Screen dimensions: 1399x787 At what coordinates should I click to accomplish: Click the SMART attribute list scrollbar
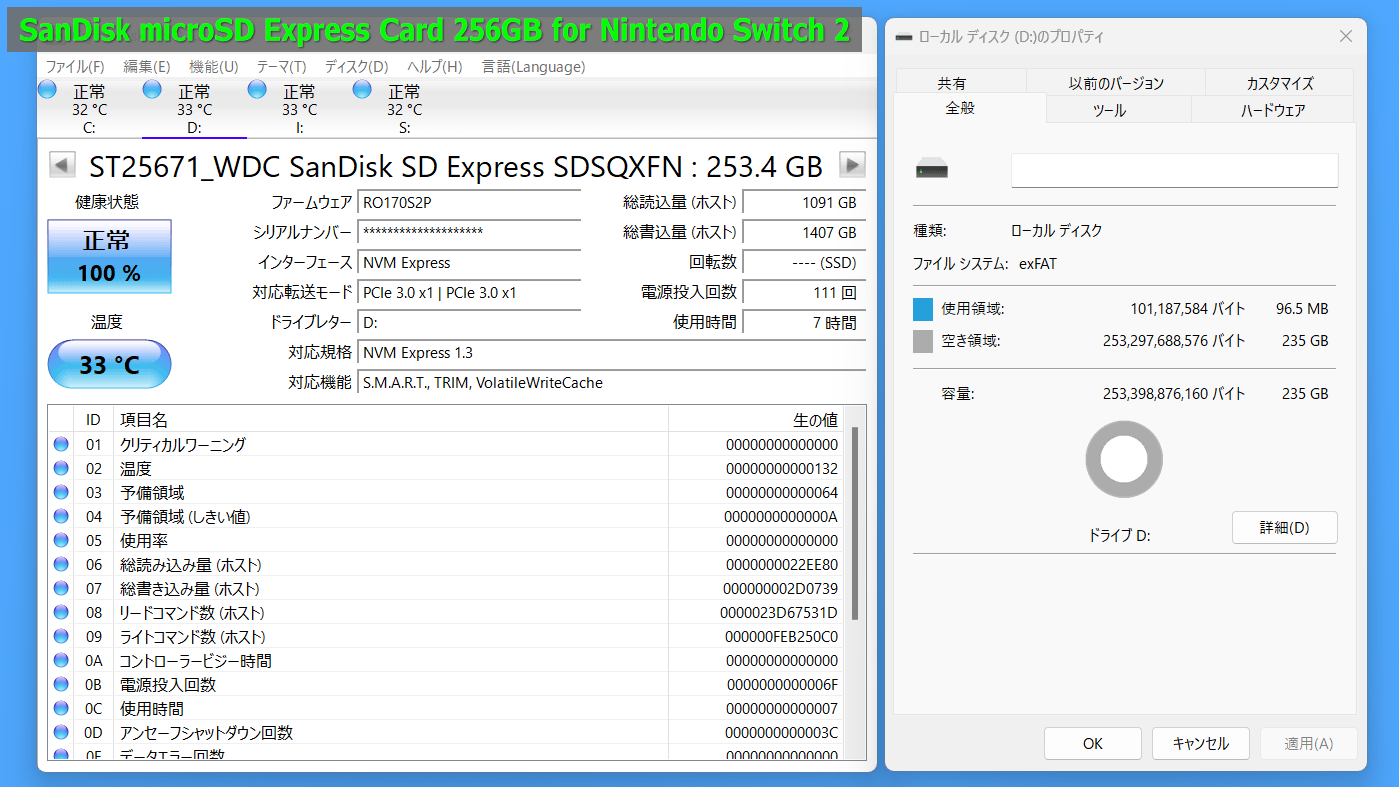pyautogui.click(x=854, y=520)
